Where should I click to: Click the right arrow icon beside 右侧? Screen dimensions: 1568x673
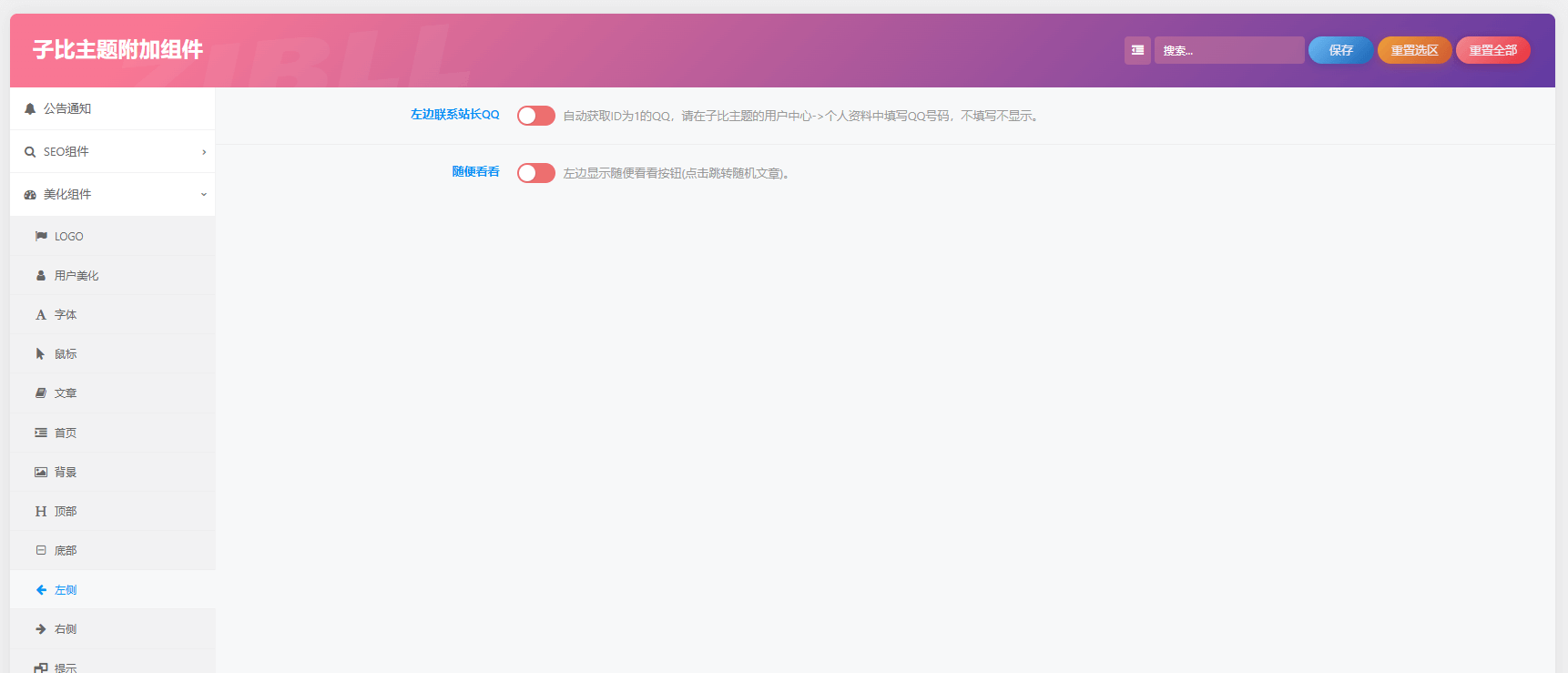click(41, 629)
